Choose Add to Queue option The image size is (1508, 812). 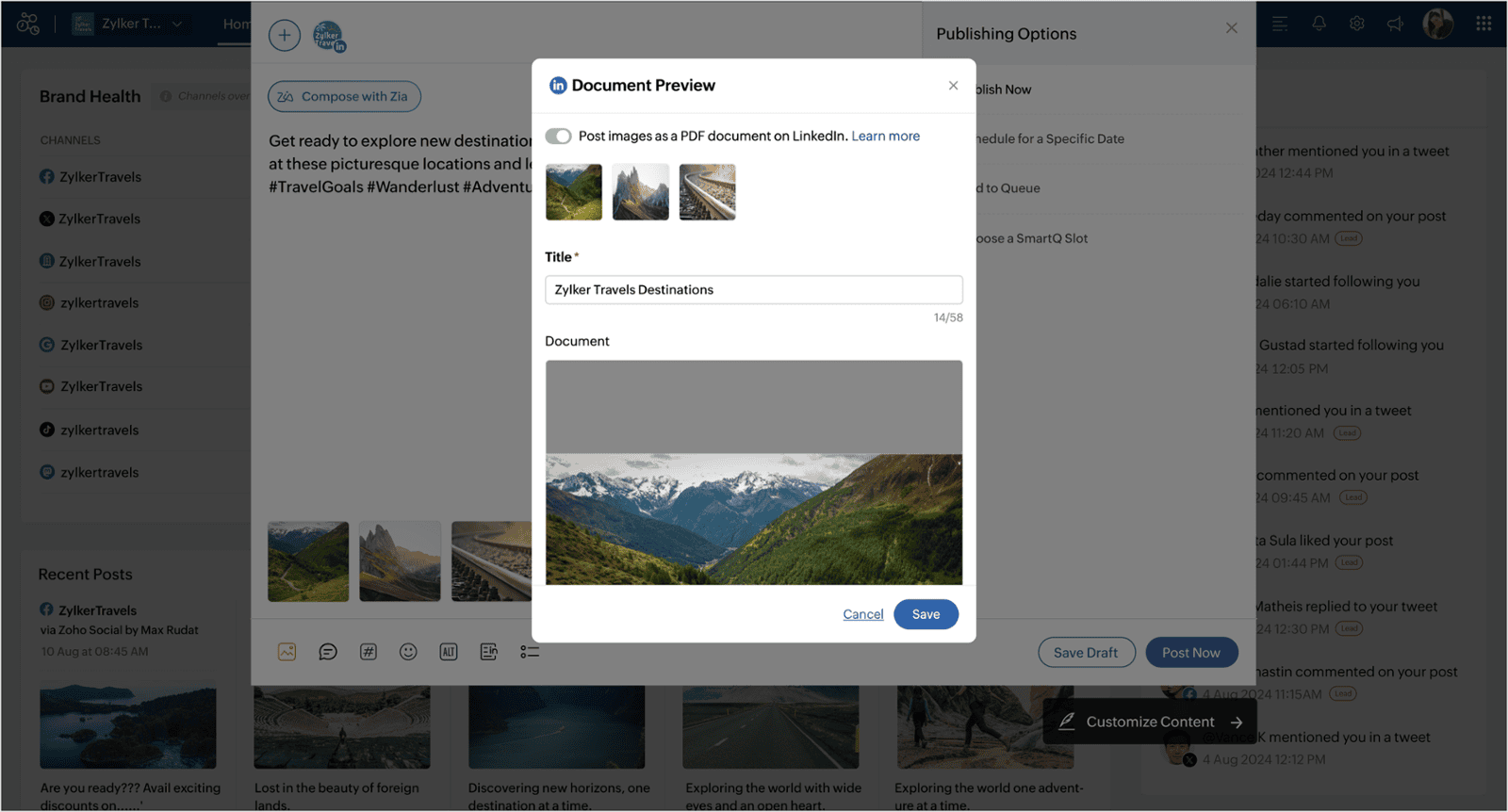click(1007, 188)
